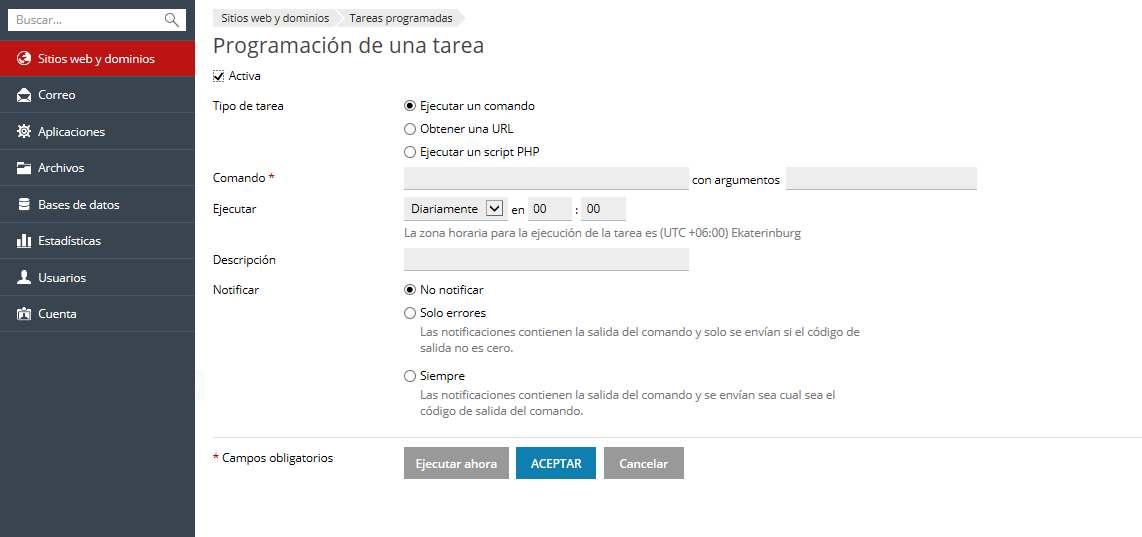Screen dimensions: 1142x537
Task: Click the search magnifier icon
Action: 172,20
